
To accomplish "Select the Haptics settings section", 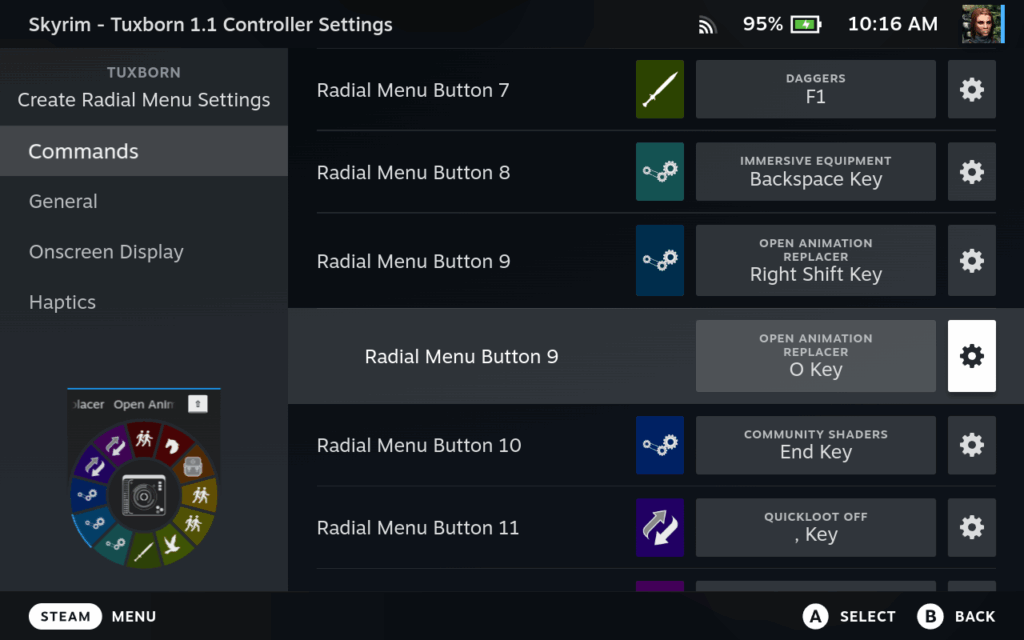I will point(62,301).
